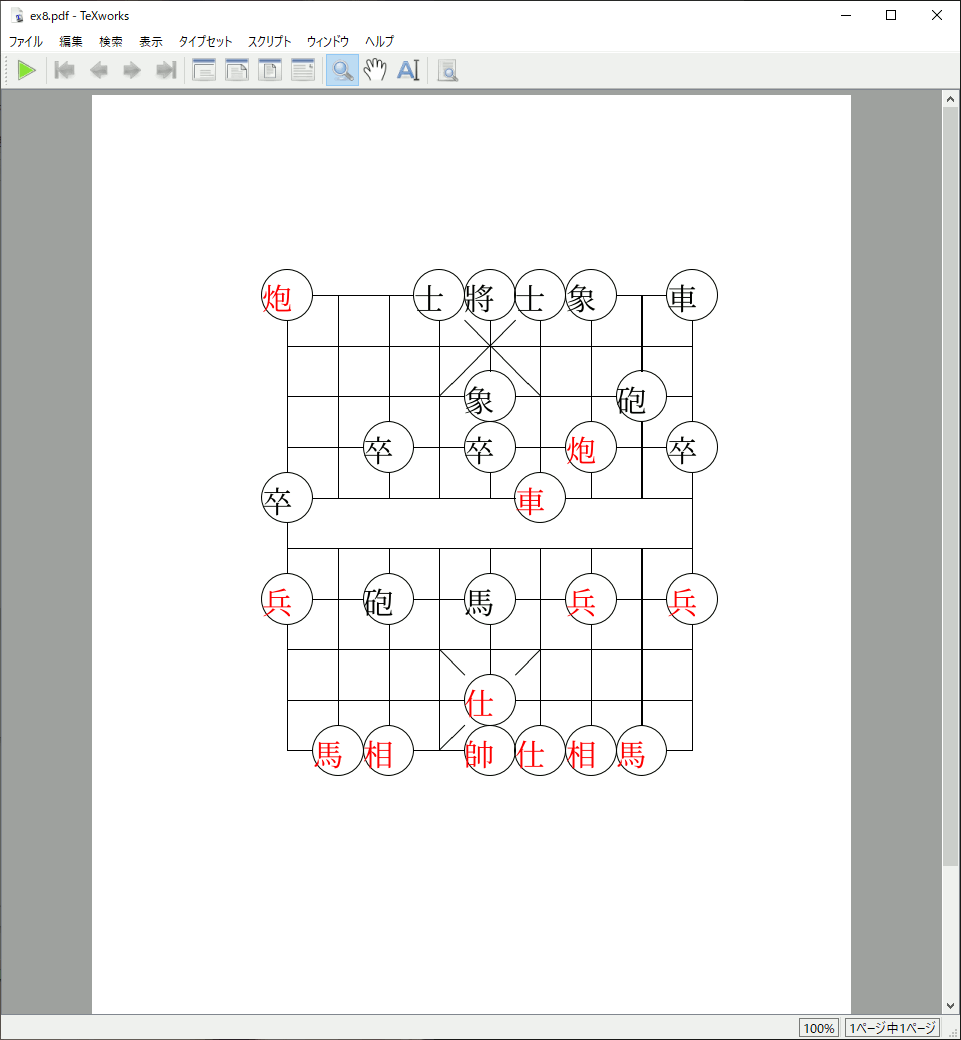Go to the first page

click(x=64, y=70)
